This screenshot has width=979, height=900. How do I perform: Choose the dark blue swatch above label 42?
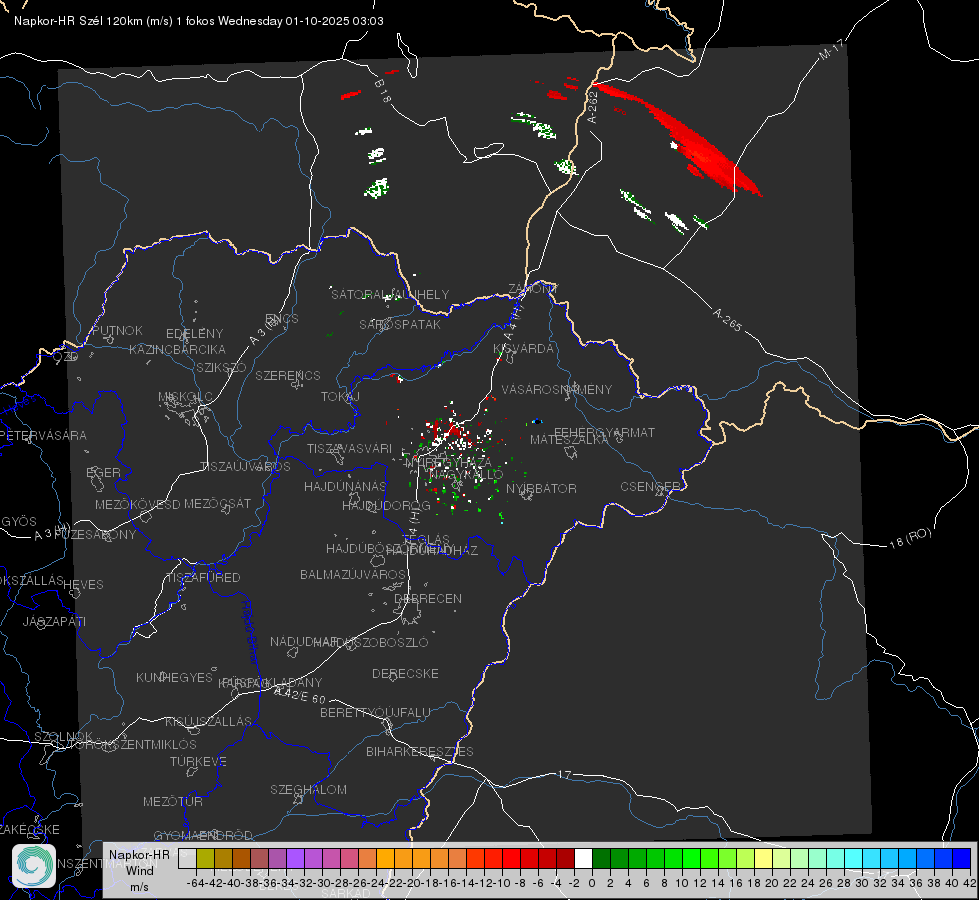point(962,859)
